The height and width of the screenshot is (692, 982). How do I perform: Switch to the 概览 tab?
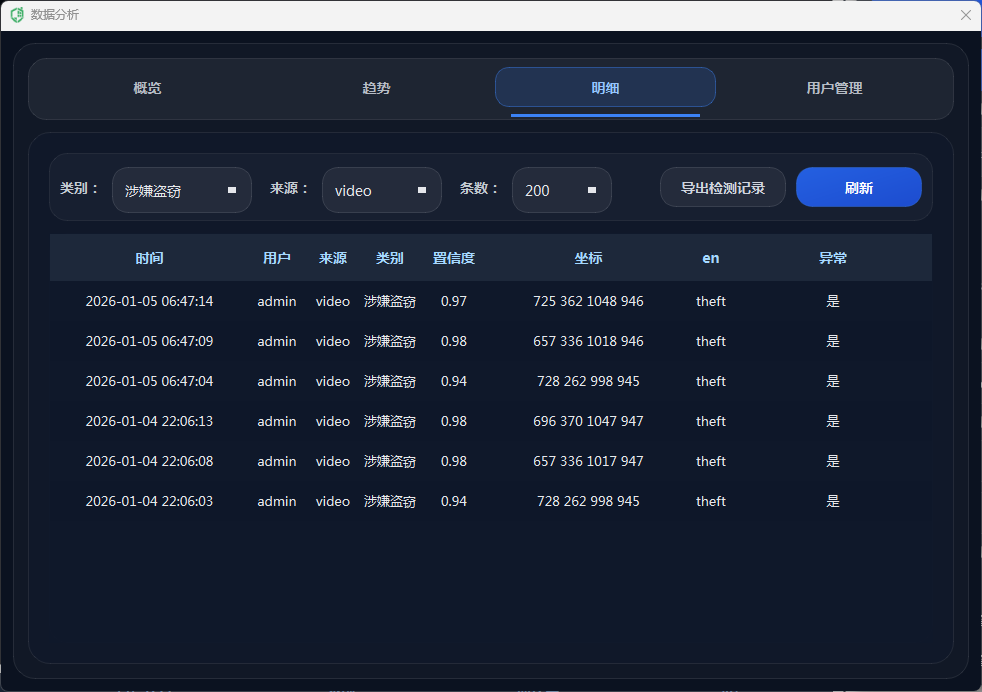(x=147, y=88)
